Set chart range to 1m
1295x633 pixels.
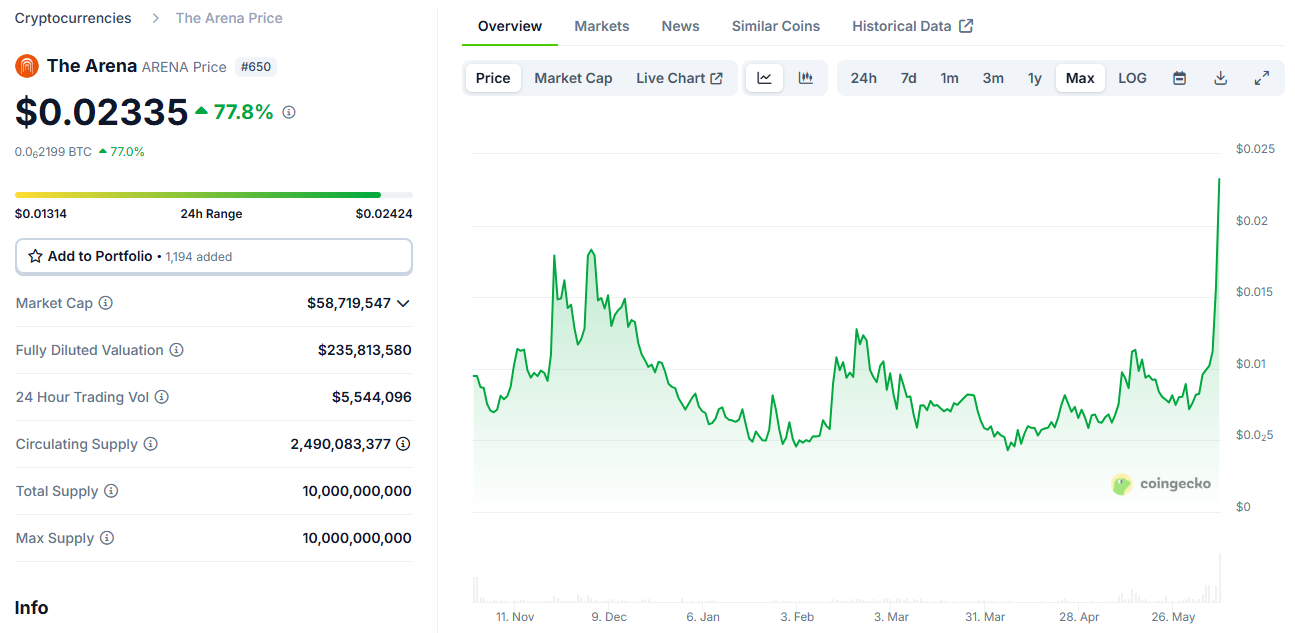pos(949,78)
